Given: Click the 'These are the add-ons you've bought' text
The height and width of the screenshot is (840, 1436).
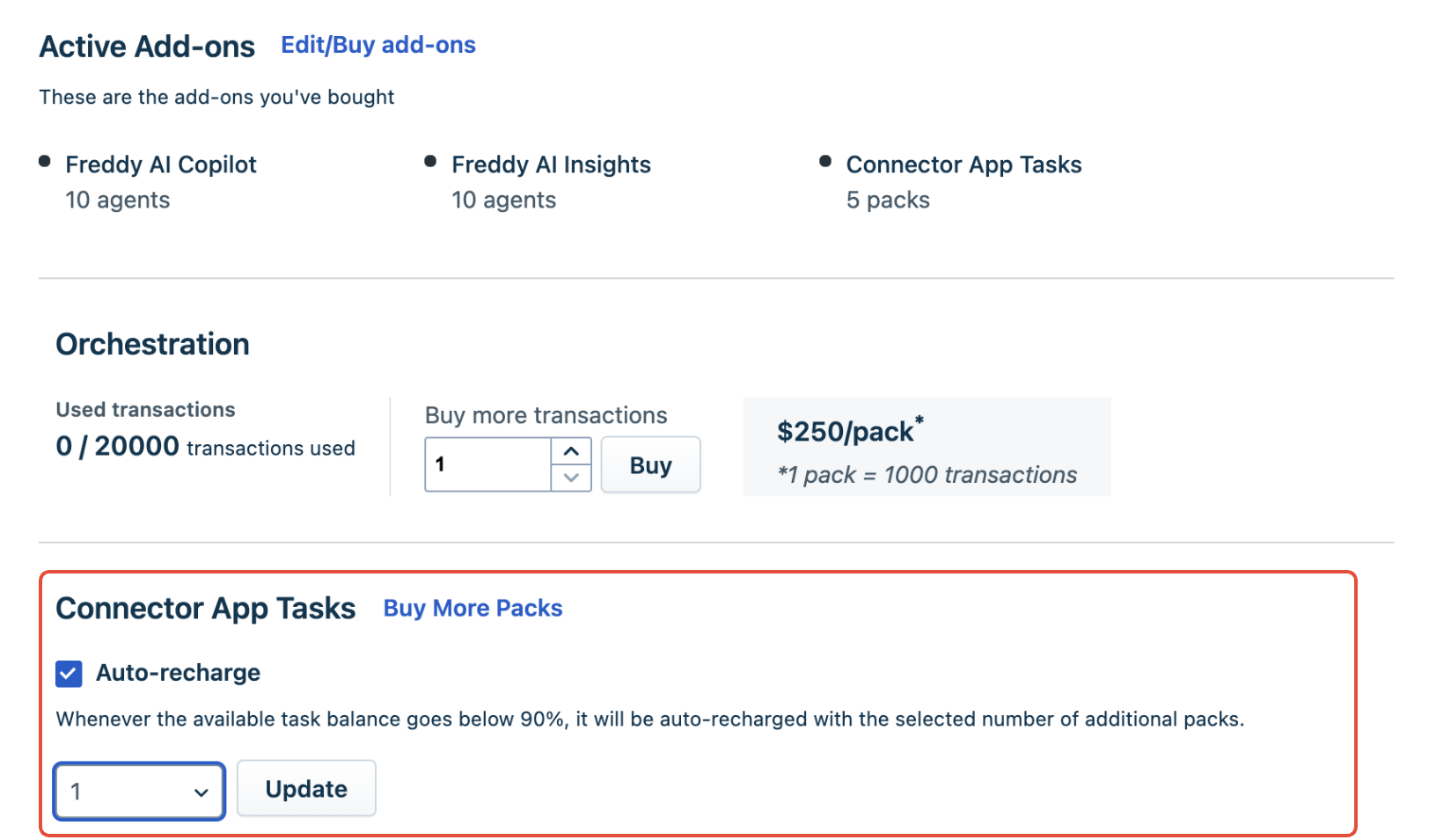Looking at the screenshot, I should click(216, 97).
